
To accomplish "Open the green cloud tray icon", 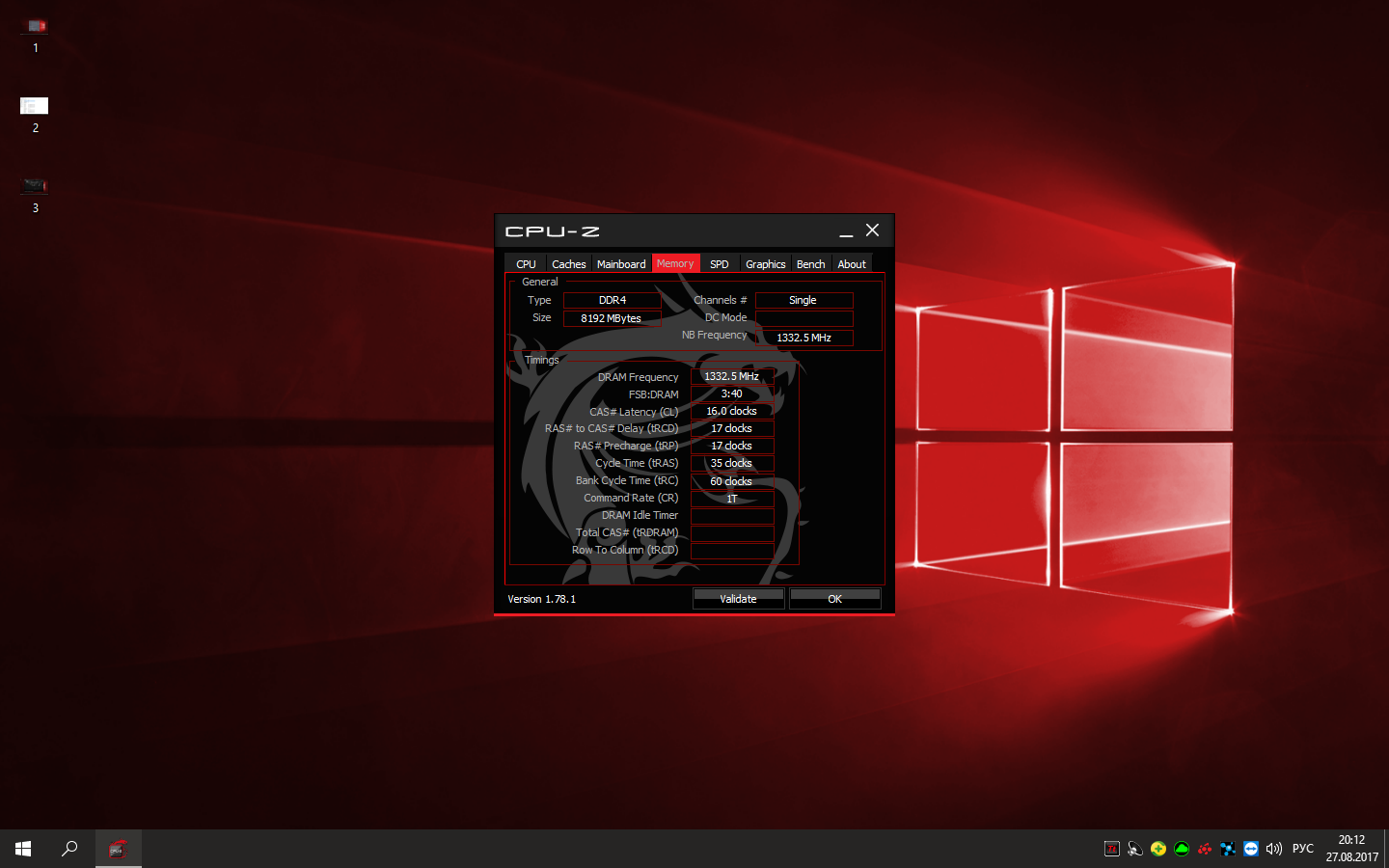I will tap(1182, 849).
